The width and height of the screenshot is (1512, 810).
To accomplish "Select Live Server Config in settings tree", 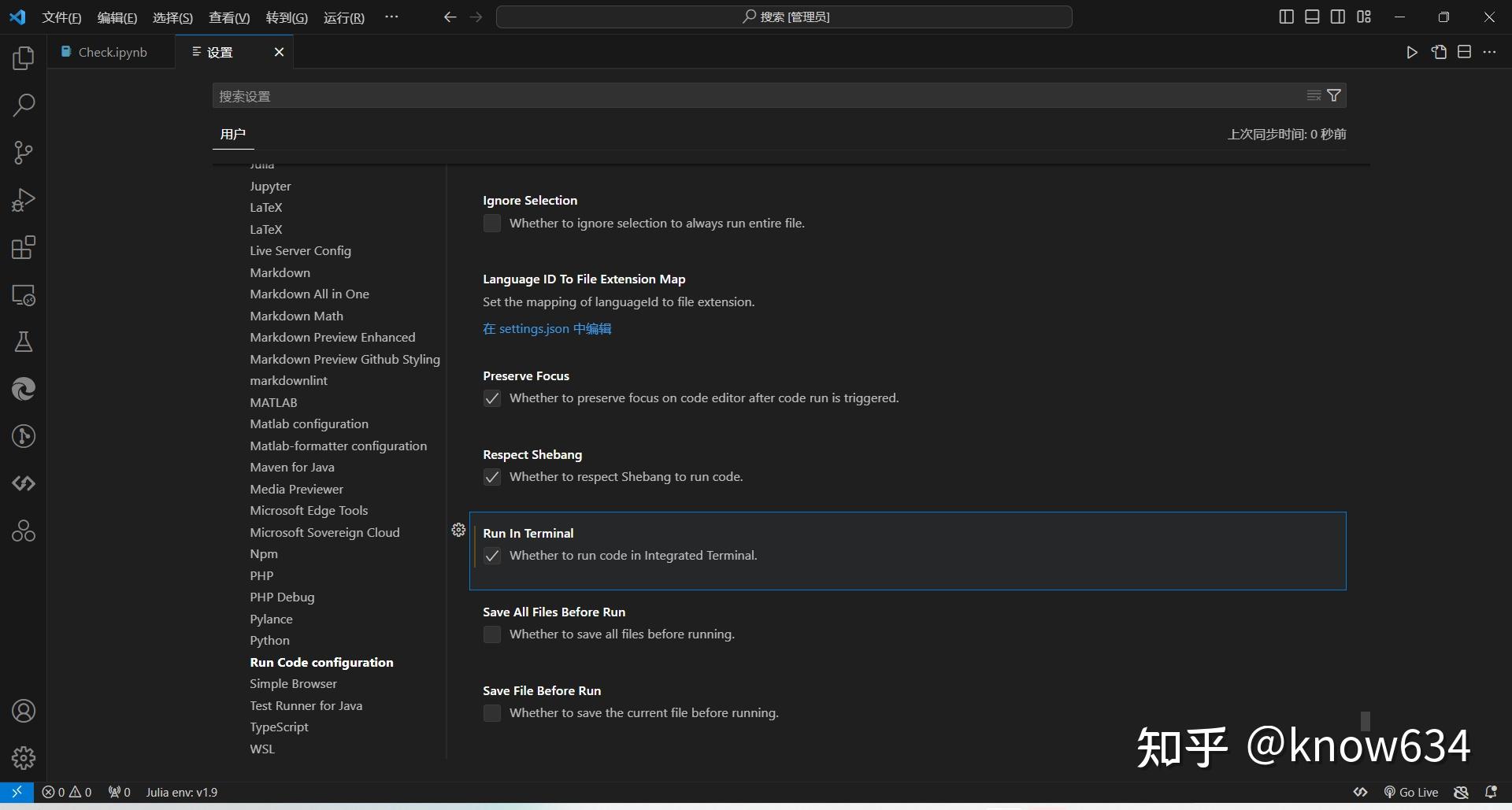I will click(x=300, y=250).
